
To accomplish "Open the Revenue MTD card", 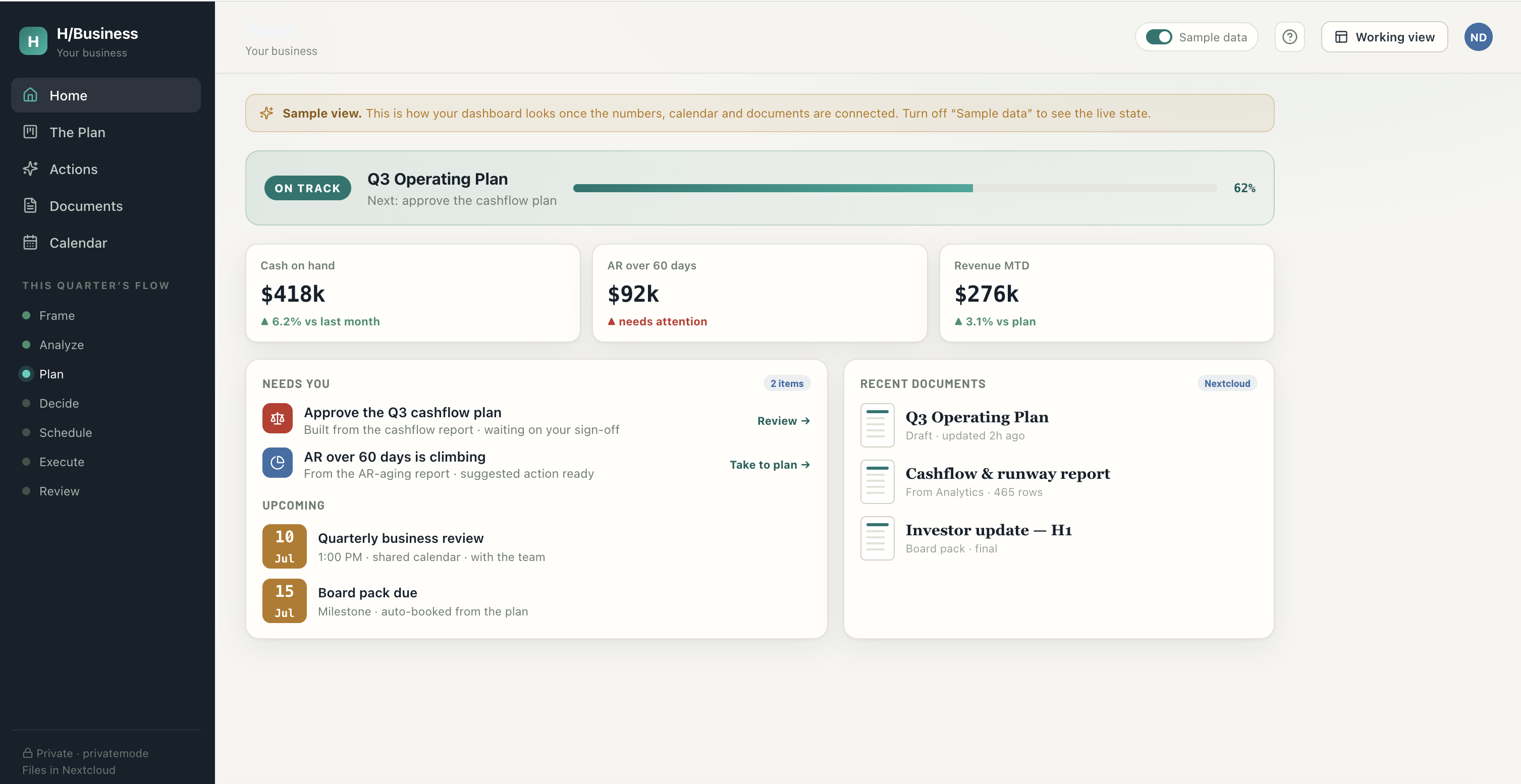I will point(1107,293).
